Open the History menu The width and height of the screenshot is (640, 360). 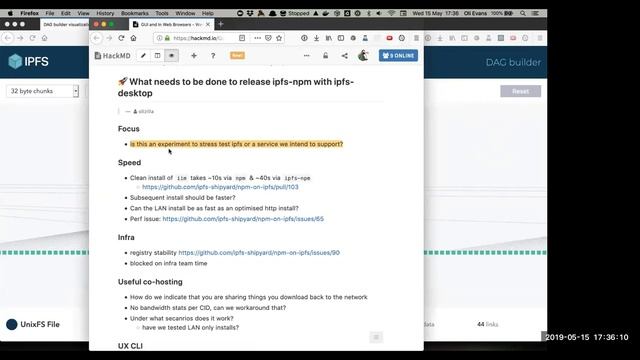coord(105,13)
